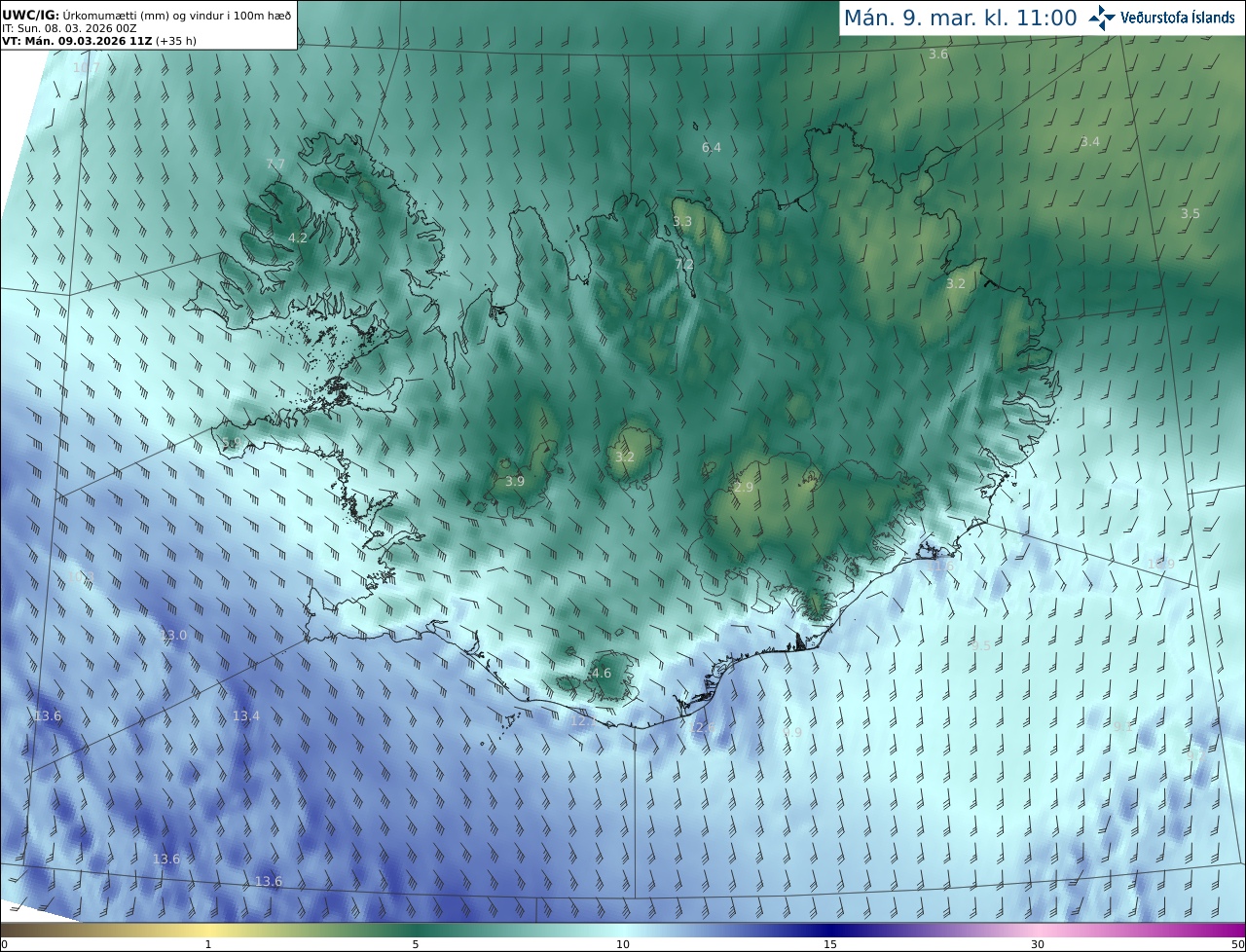Click the 7.7 value above the Westfjords
Viewport: 1246px width, 952px height.
click(275, 165)
